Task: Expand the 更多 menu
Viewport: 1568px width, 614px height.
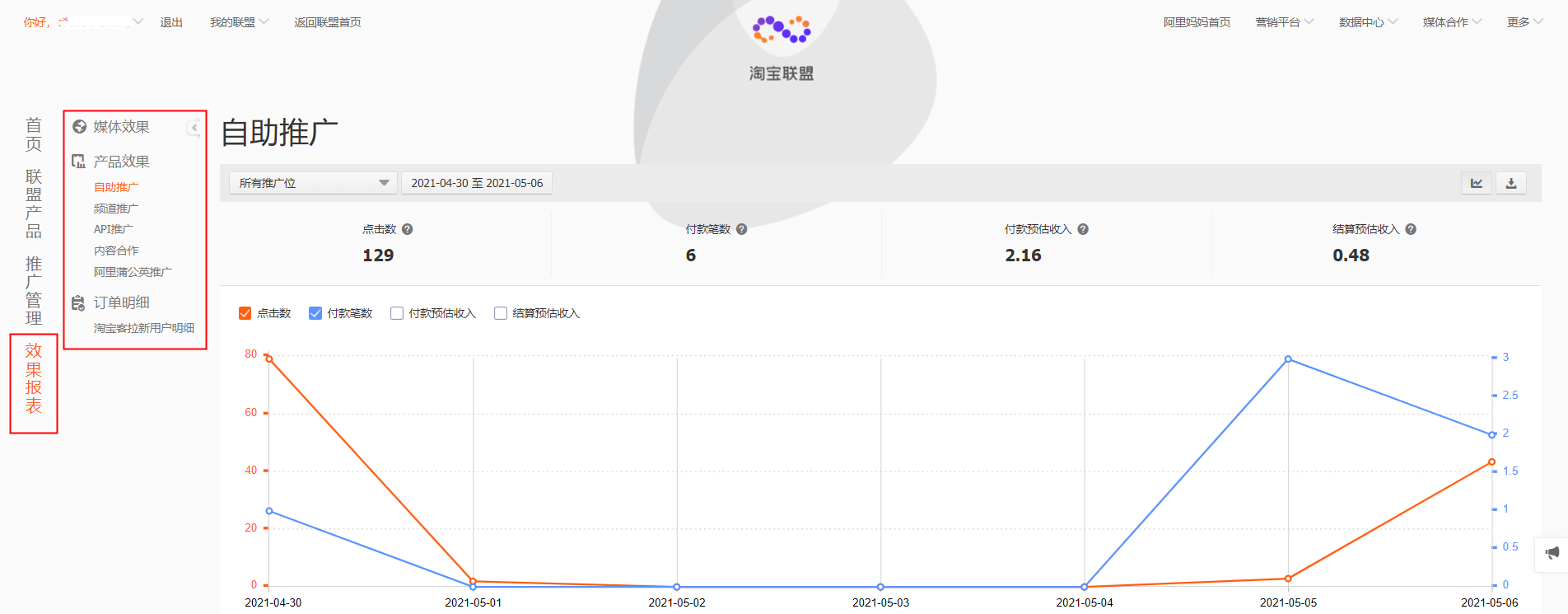Action: click(x=1524, y=22)
